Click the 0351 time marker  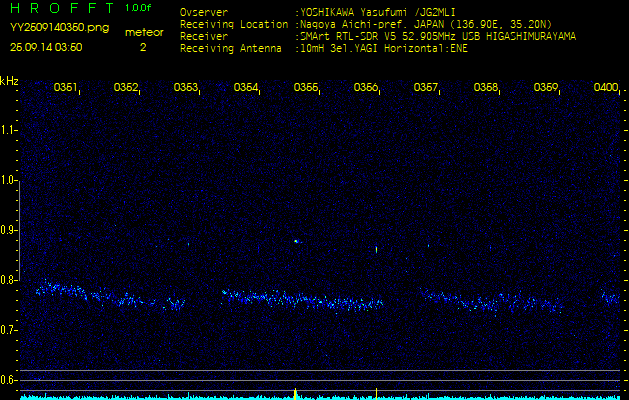coord(66,88)
